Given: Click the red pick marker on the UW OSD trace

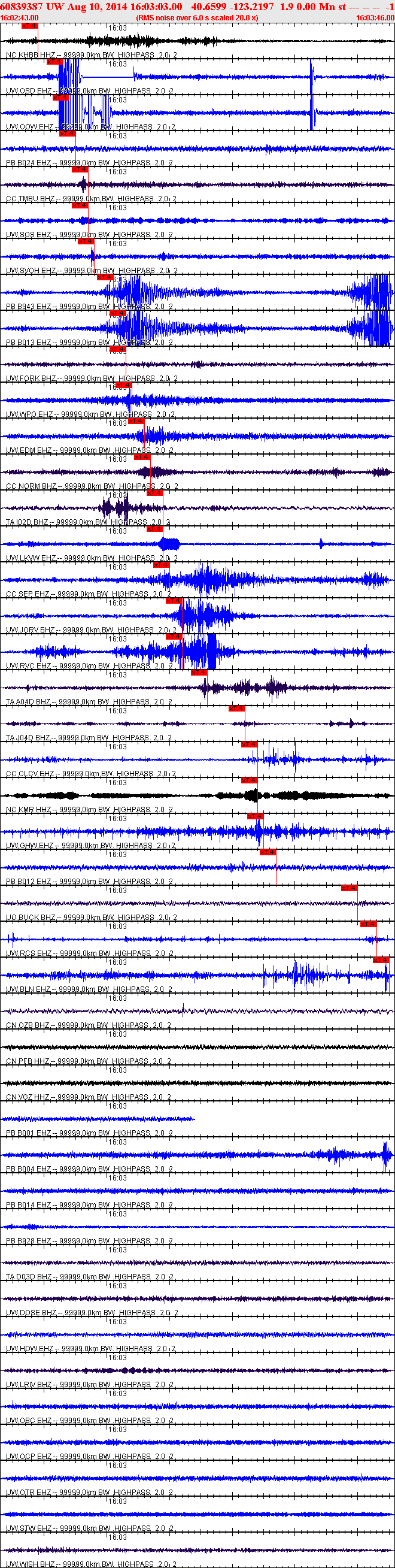Looking at the screenshot, I should click(x=54, y=62).
